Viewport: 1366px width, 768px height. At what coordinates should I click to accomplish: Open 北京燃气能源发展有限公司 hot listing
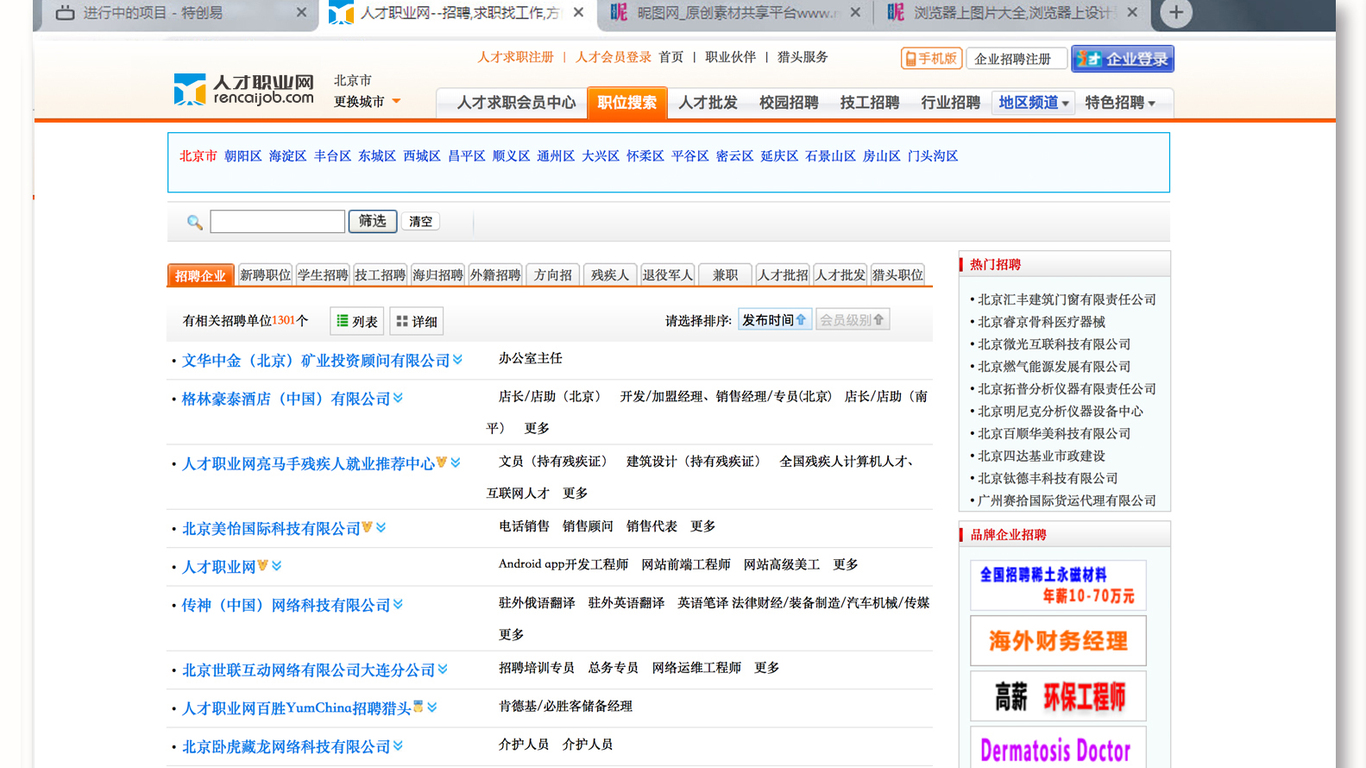[1054, 366]
